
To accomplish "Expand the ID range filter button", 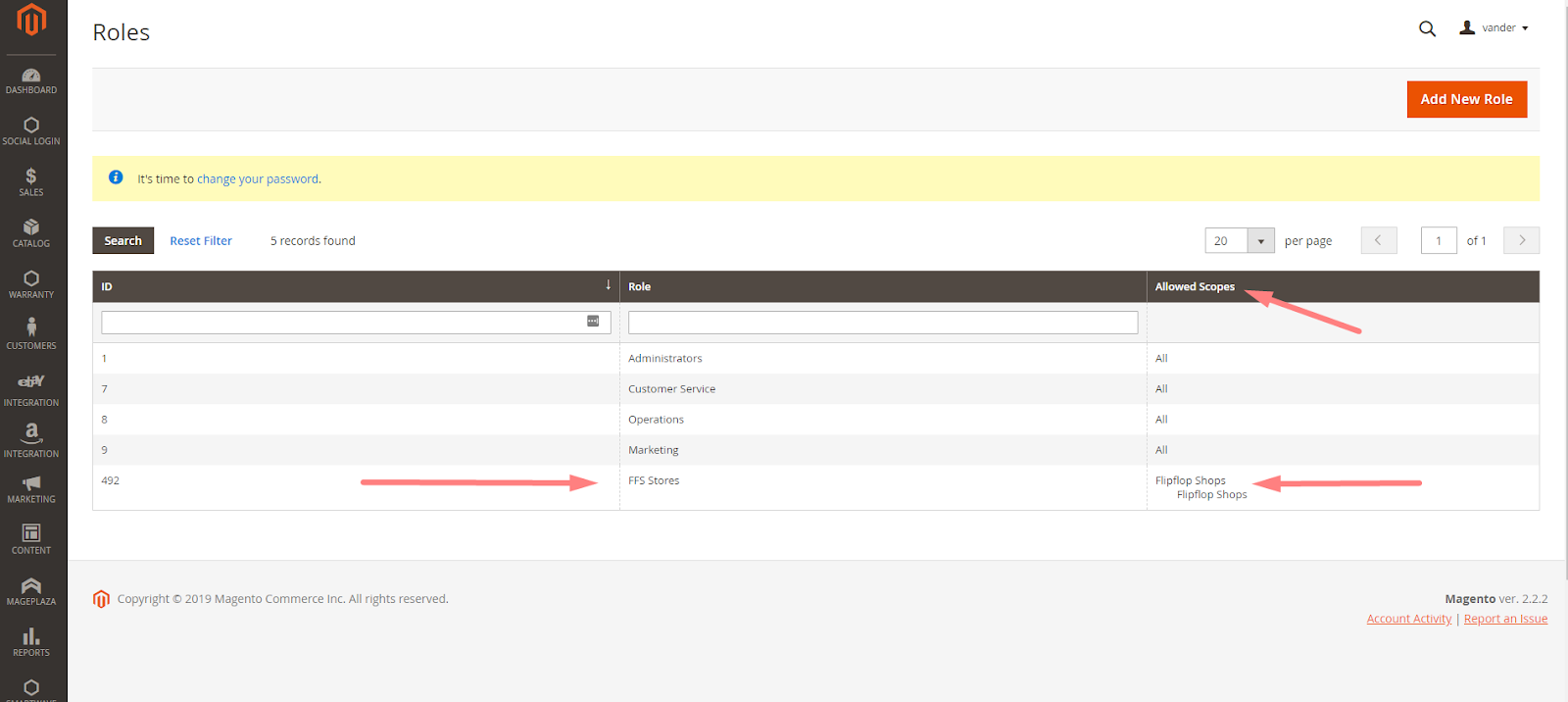I will [593, 322].
